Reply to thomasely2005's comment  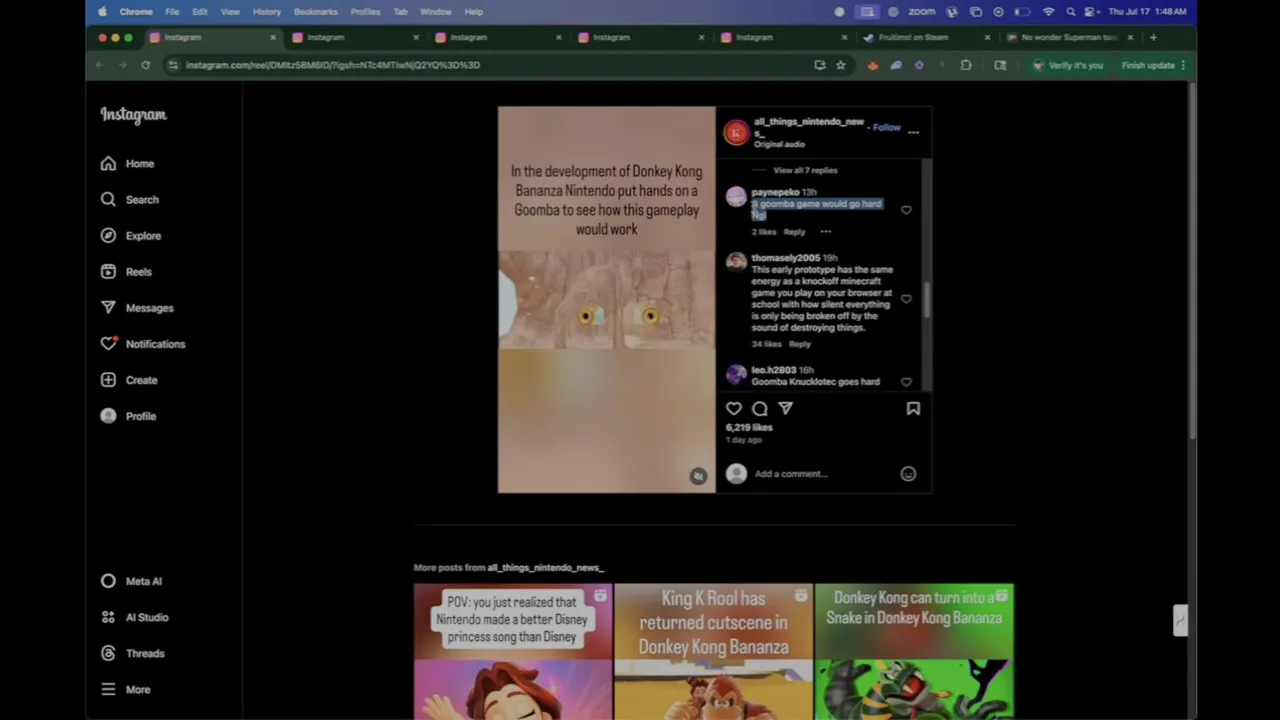pyautogui.click(x=800, y=344)
